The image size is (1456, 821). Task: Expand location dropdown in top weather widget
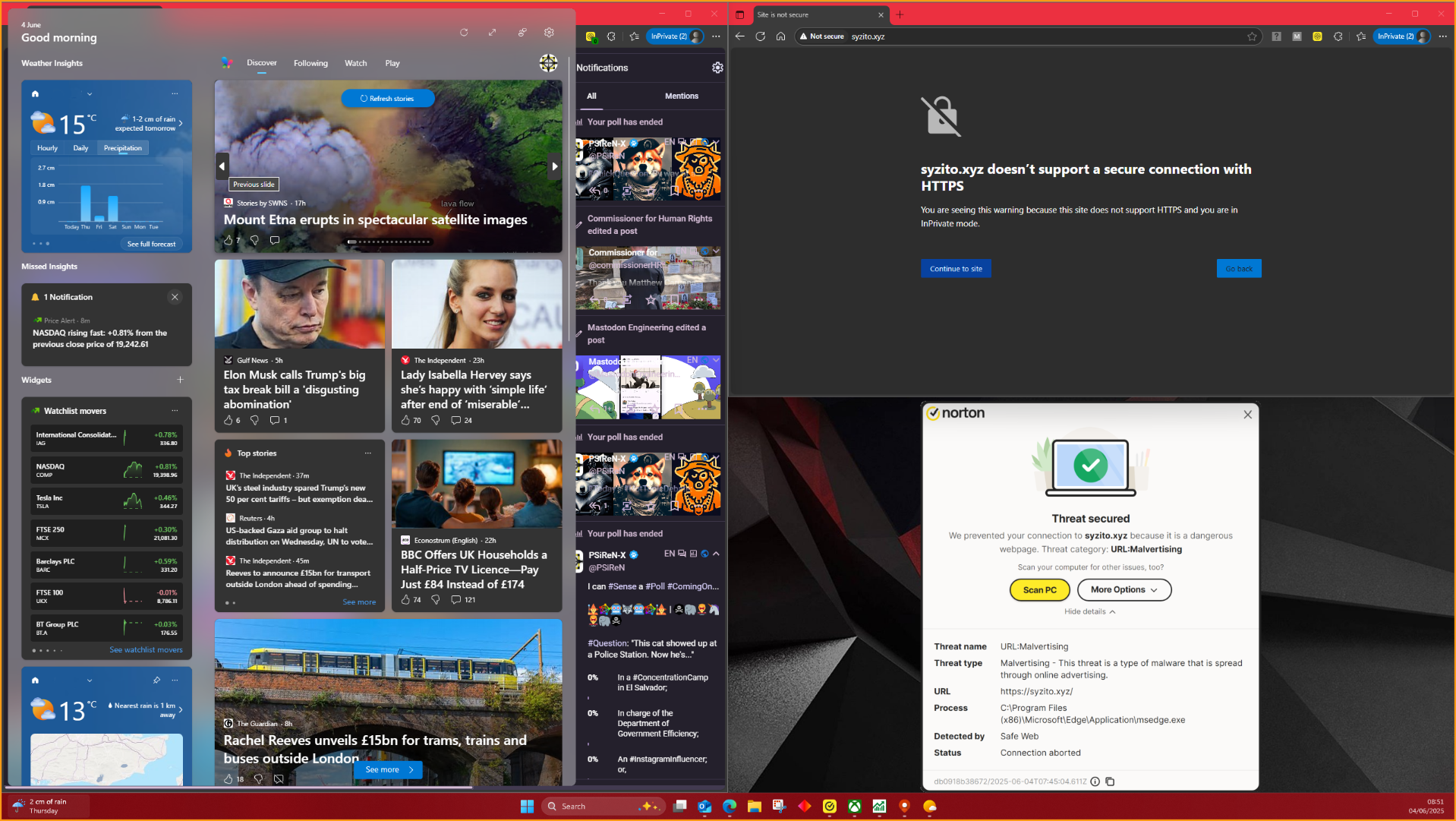click(90, 94)
